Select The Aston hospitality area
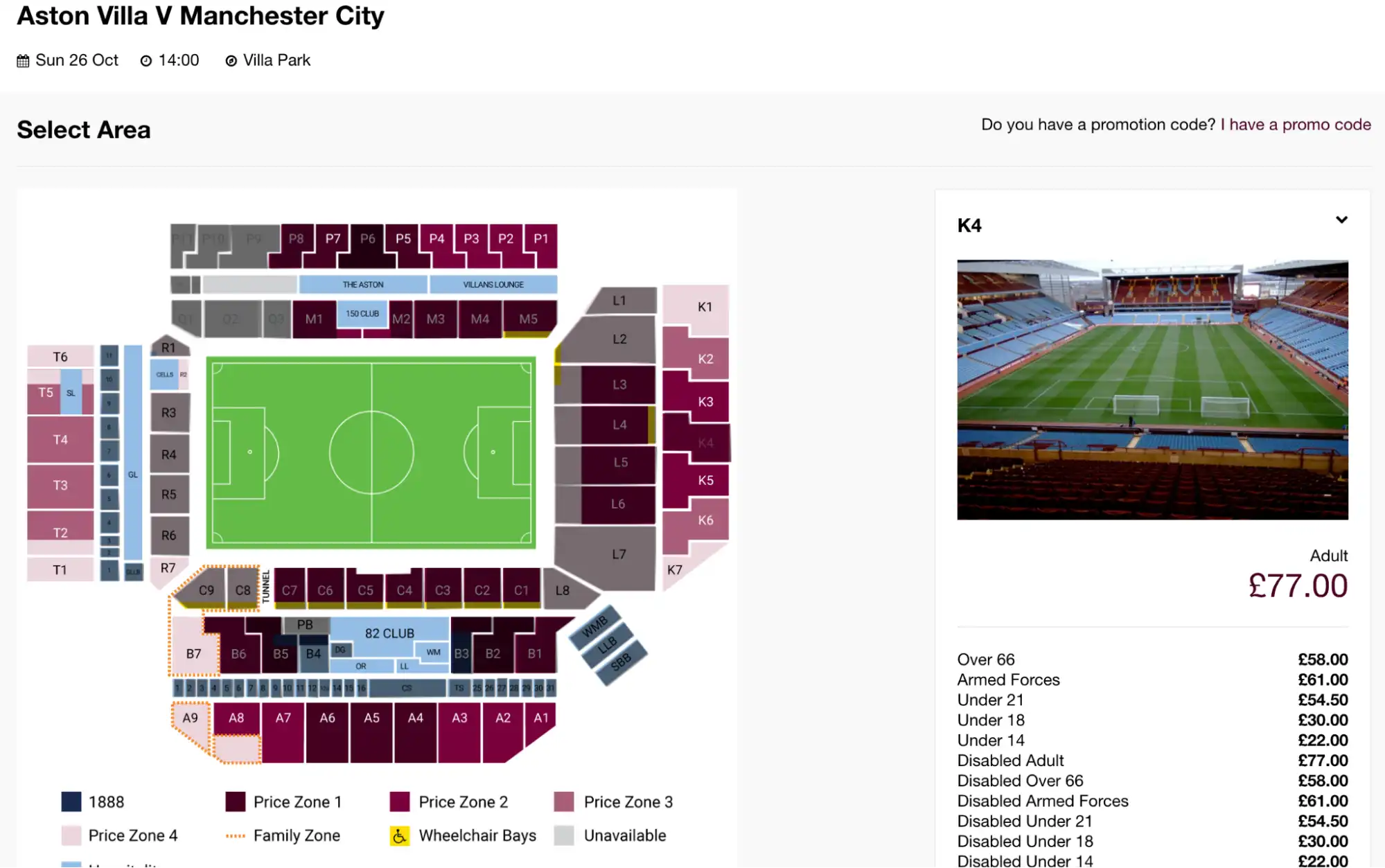The width and height of the screenshot is (1385, 868). (x=363, y=284)
